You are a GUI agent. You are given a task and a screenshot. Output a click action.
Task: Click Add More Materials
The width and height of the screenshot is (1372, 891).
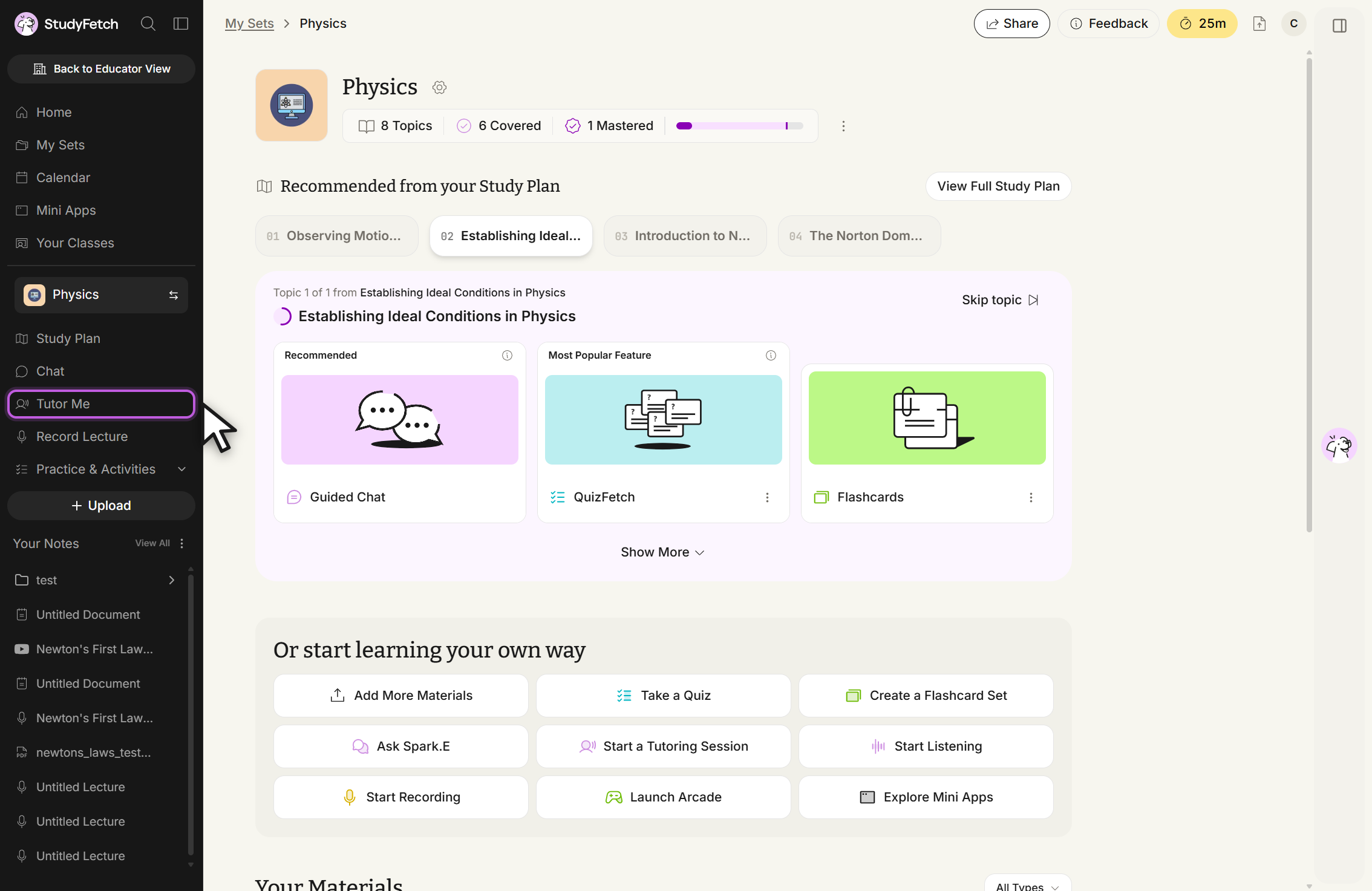pos(401,696)
